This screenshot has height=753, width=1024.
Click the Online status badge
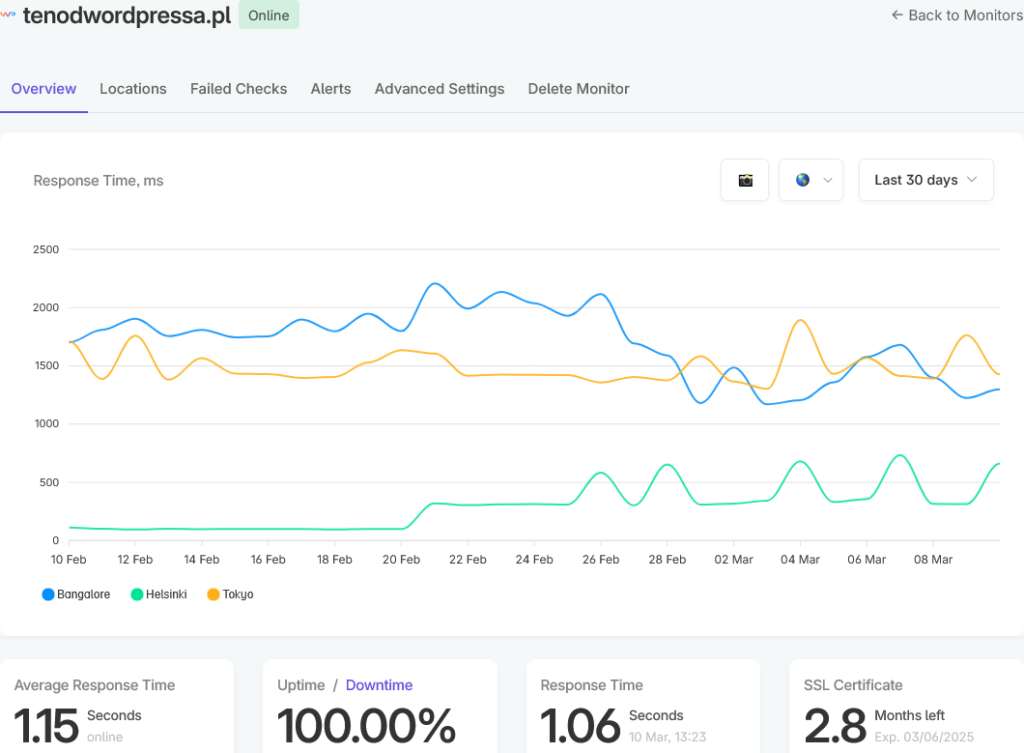[269, 15]
